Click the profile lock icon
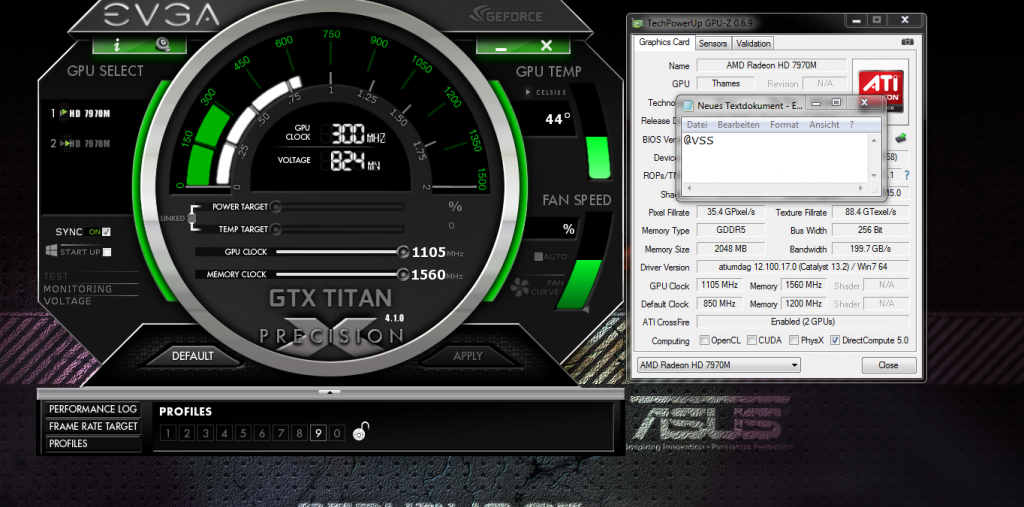Viewport: 1024px width, 507px height. (360, 431)
